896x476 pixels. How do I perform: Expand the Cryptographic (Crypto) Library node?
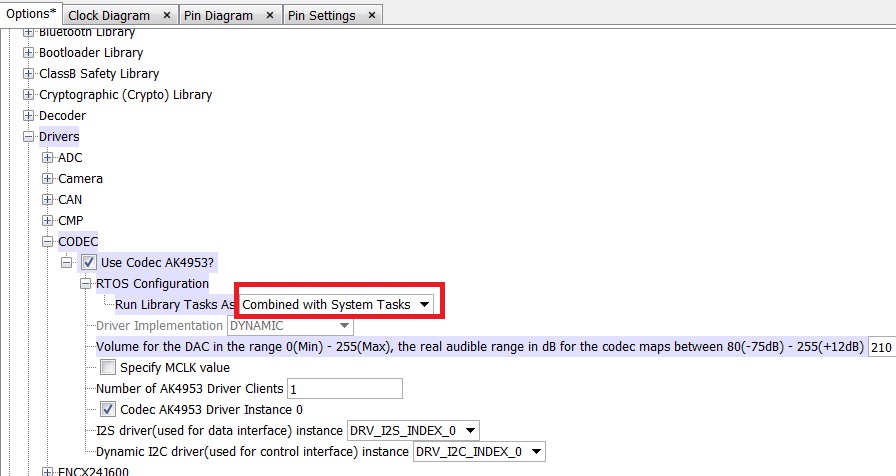tap(29, 95)
